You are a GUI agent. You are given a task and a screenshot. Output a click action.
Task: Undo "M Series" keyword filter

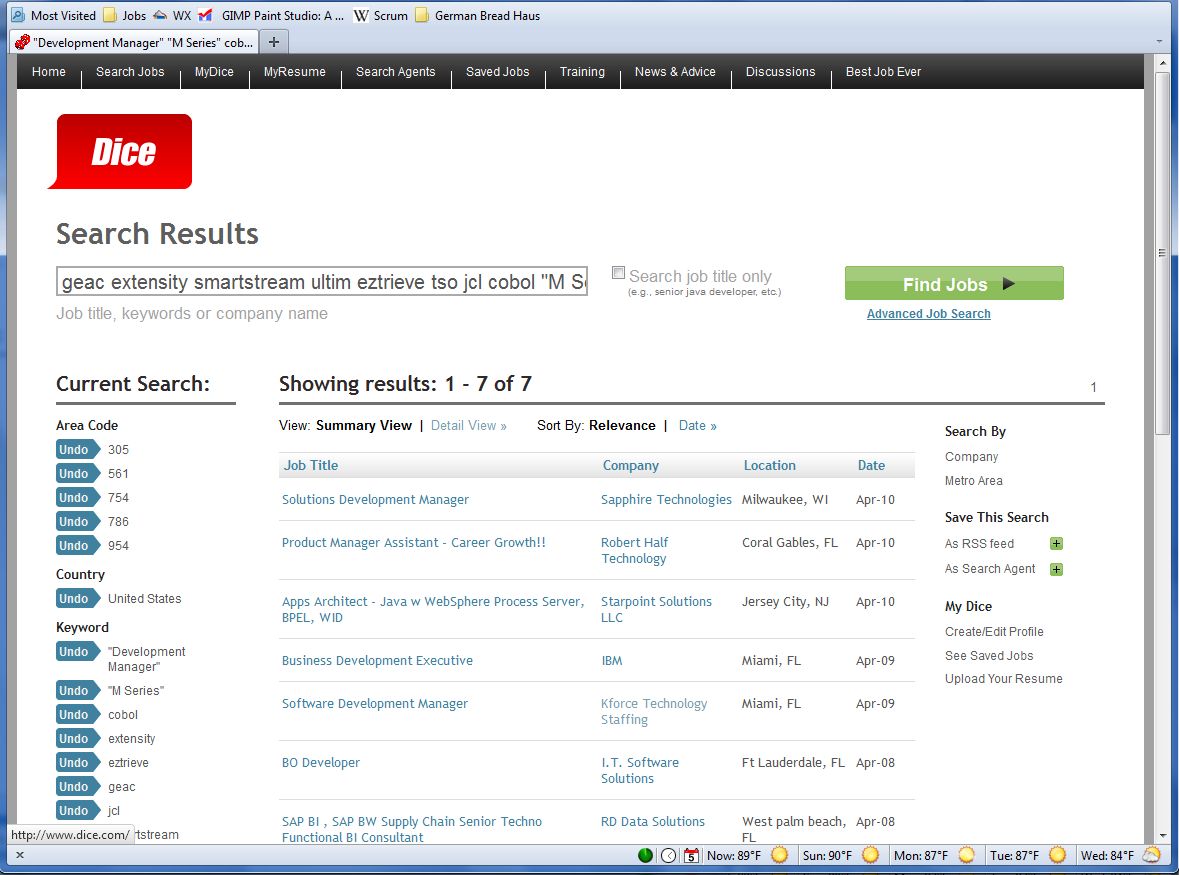77,691
